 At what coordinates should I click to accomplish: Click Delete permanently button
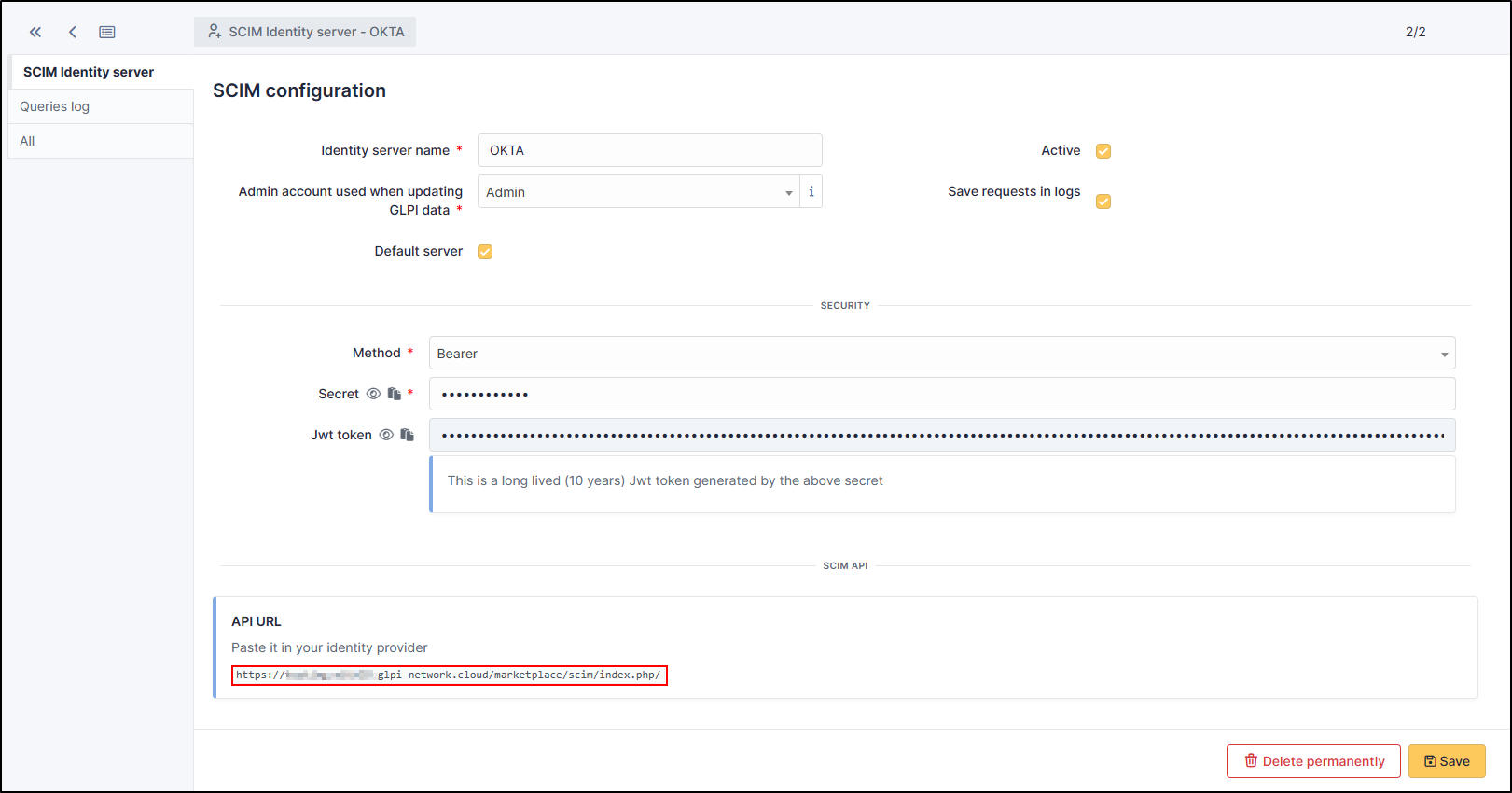tap(1312, 761)
